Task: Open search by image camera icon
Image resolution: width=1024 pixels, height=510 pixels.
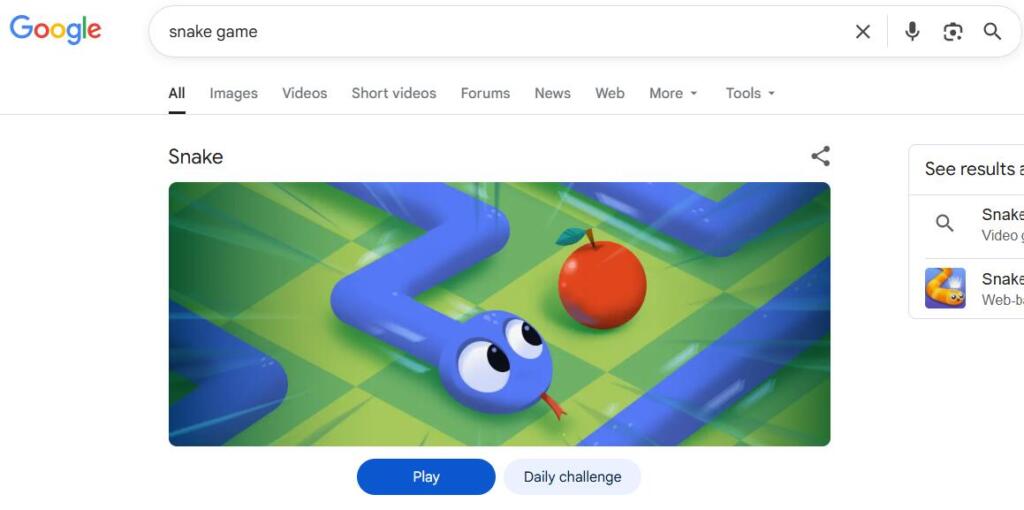Action: (953, 31)
